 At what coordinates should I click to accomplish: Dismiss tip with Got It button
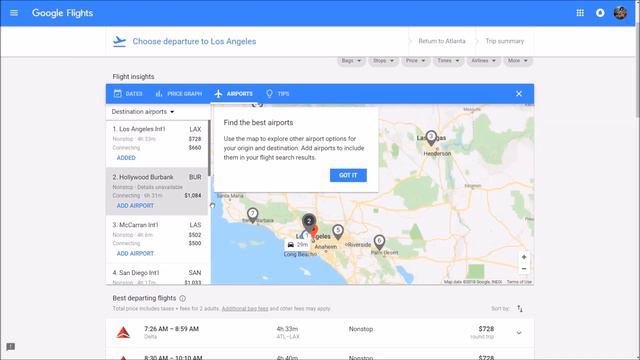pos(348,175)
